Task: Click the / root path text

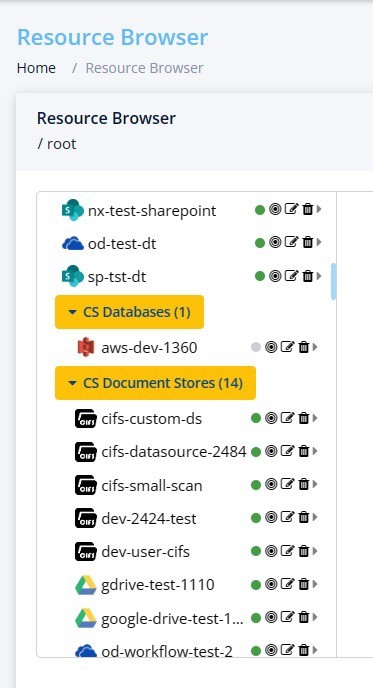Action: 57,144
